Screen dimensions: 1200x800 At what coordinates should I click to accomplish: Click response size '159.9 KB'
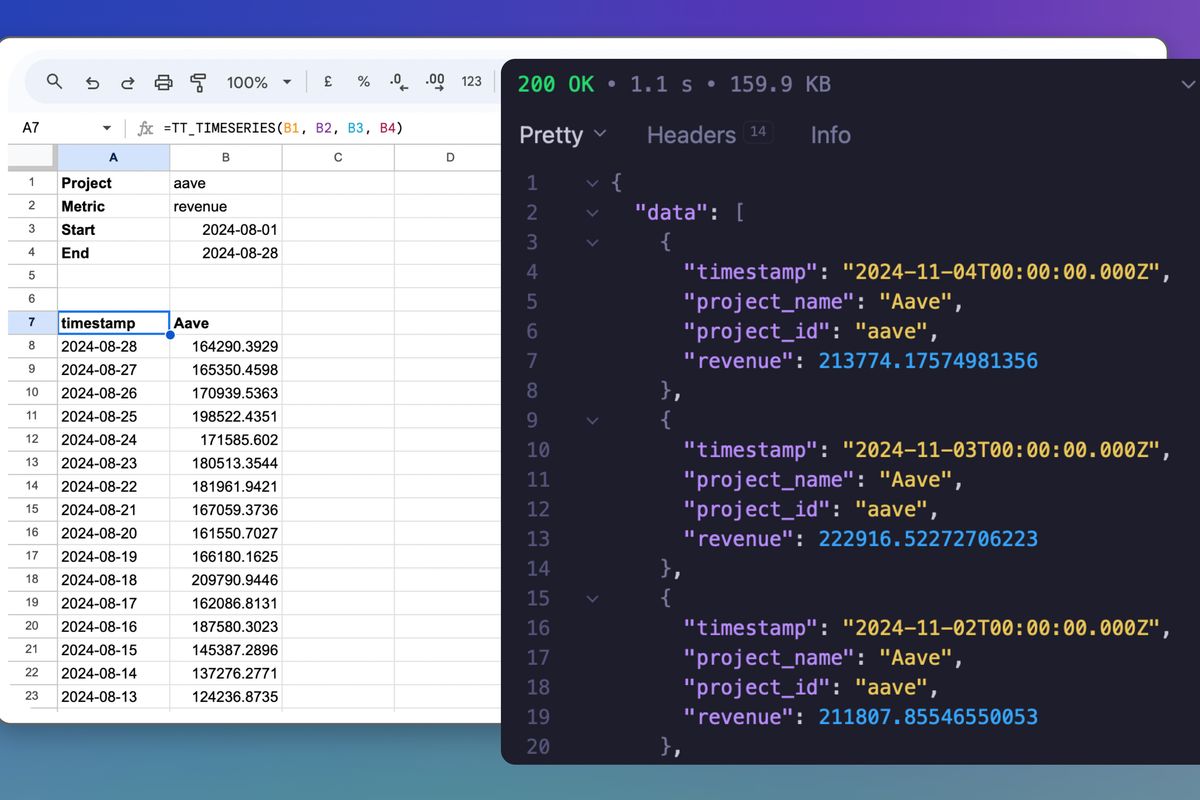[x=780, y=84]
